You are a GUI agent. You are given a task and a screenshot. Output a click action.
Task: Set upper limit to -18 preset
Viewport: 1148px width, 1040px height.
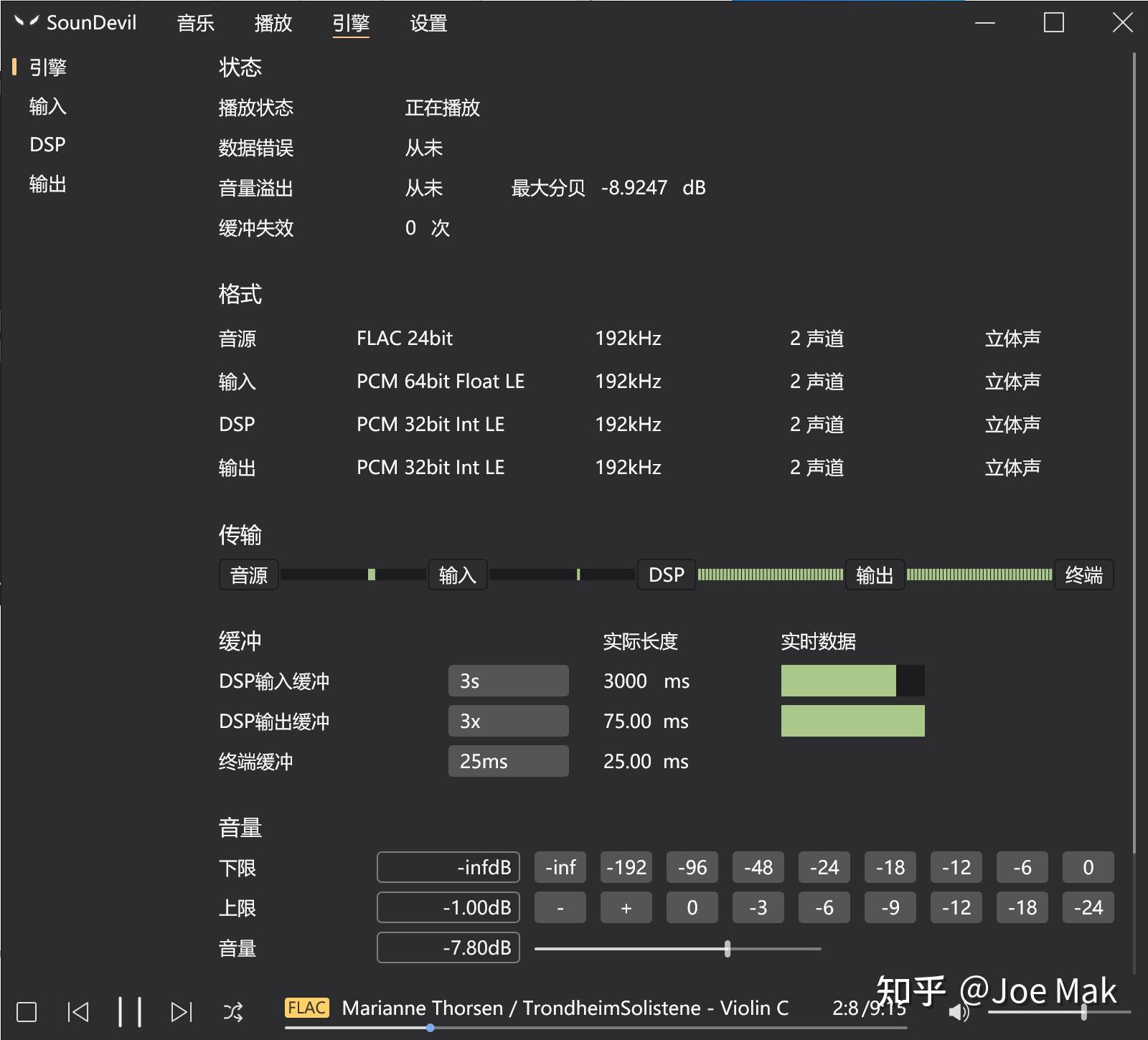coord(1022,907)
